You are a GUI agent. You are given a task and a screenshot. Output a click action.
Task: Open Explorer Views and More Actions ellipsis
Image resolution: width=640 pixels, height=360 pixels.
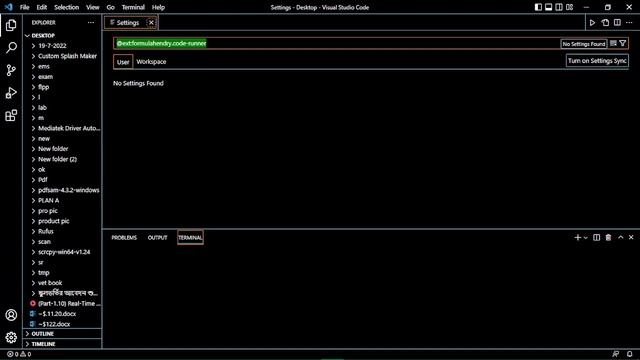91,23
